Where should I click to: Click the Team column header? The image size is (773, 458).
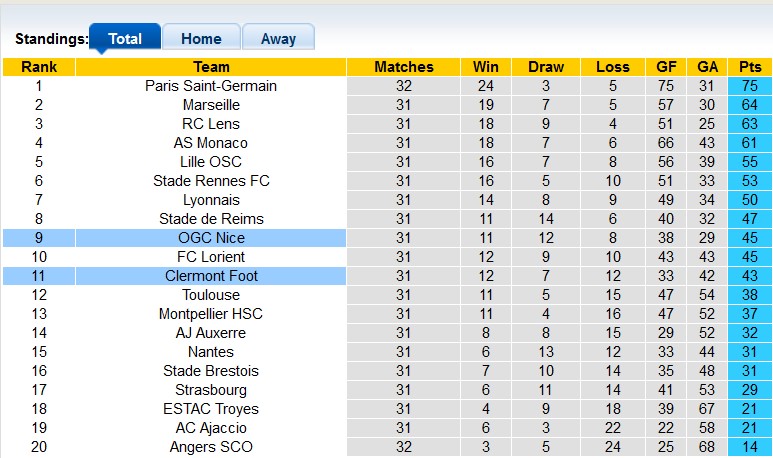pos(211,67)
